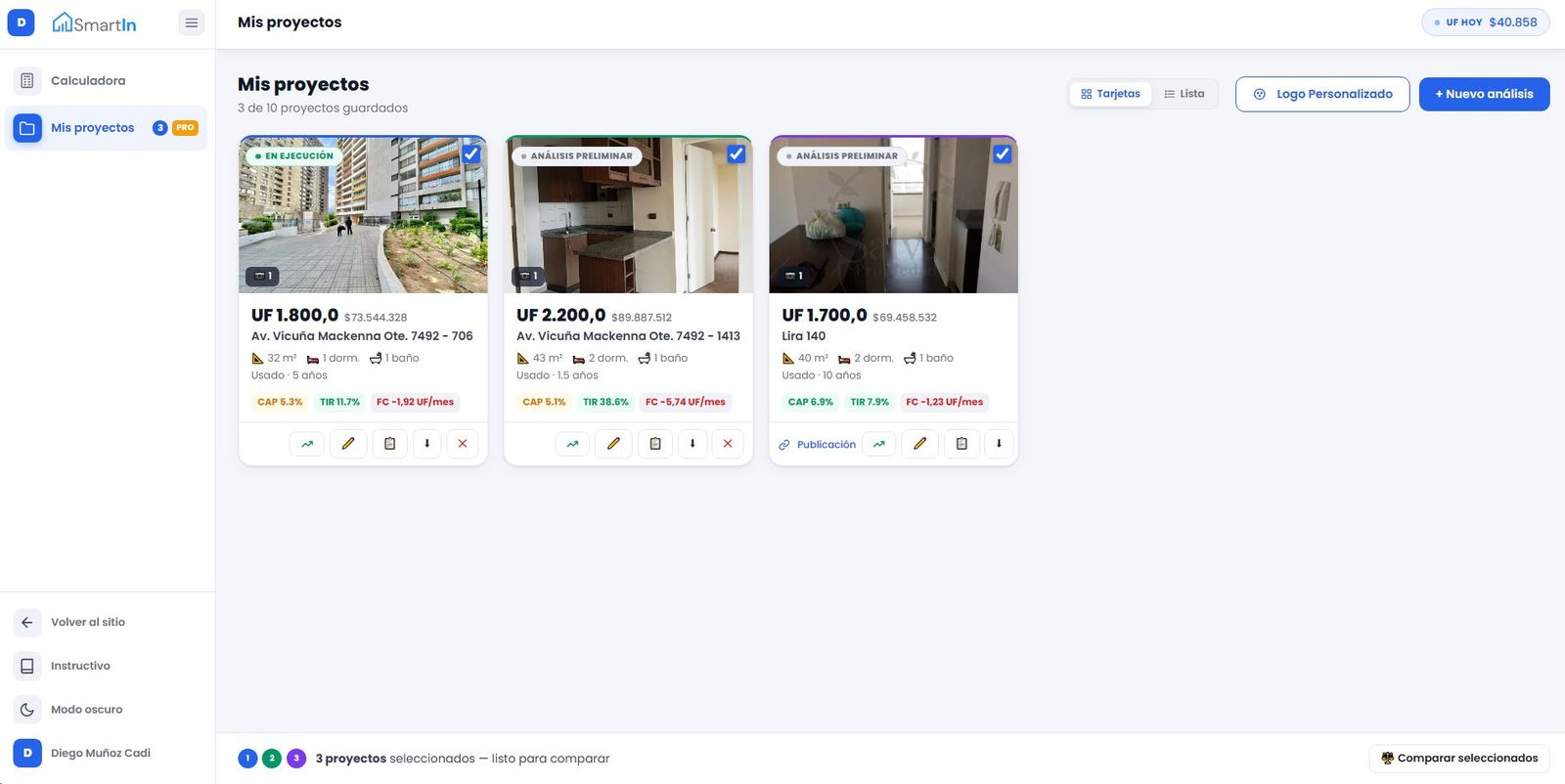This screenshot has width=1565, height=784.
Task: Click the Lira 140 title
Action: click(803, 336)
